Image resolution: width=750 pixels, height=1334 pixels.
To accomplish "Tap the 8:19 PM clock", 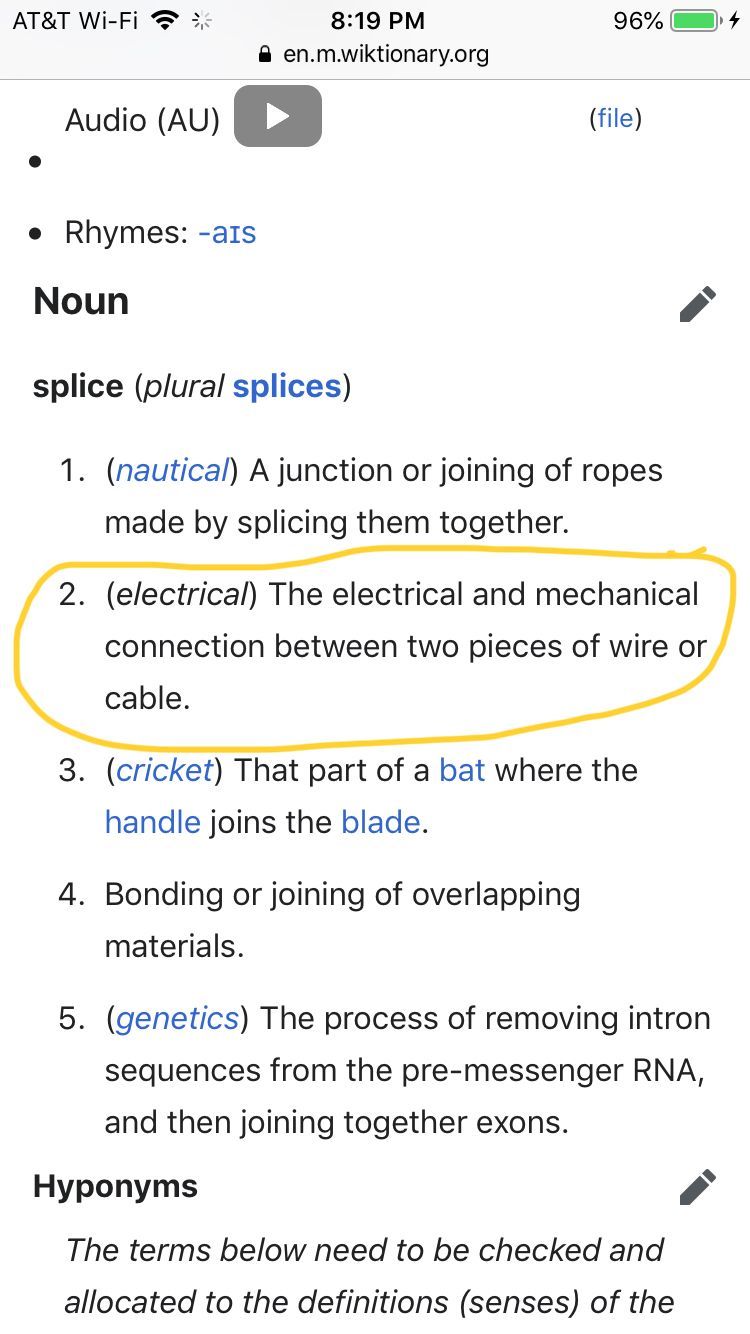I will click(x=377, y=21).
